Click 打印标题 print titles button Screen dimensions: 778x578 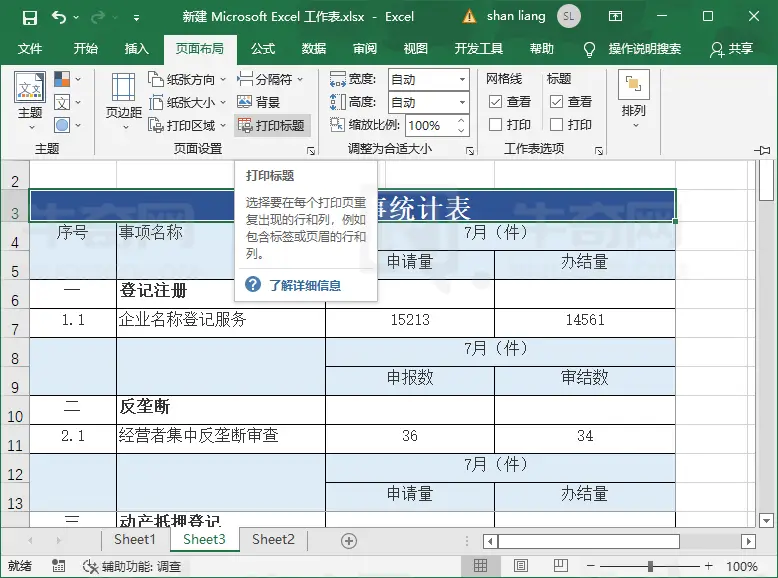pos(271,126)
